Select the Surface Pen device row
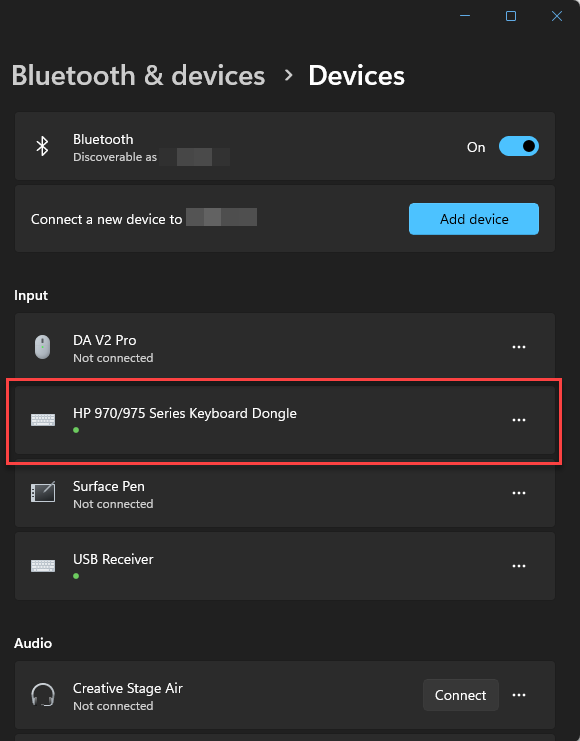The width and height of the screenshot is (580, 741). [x=285, y=493]
